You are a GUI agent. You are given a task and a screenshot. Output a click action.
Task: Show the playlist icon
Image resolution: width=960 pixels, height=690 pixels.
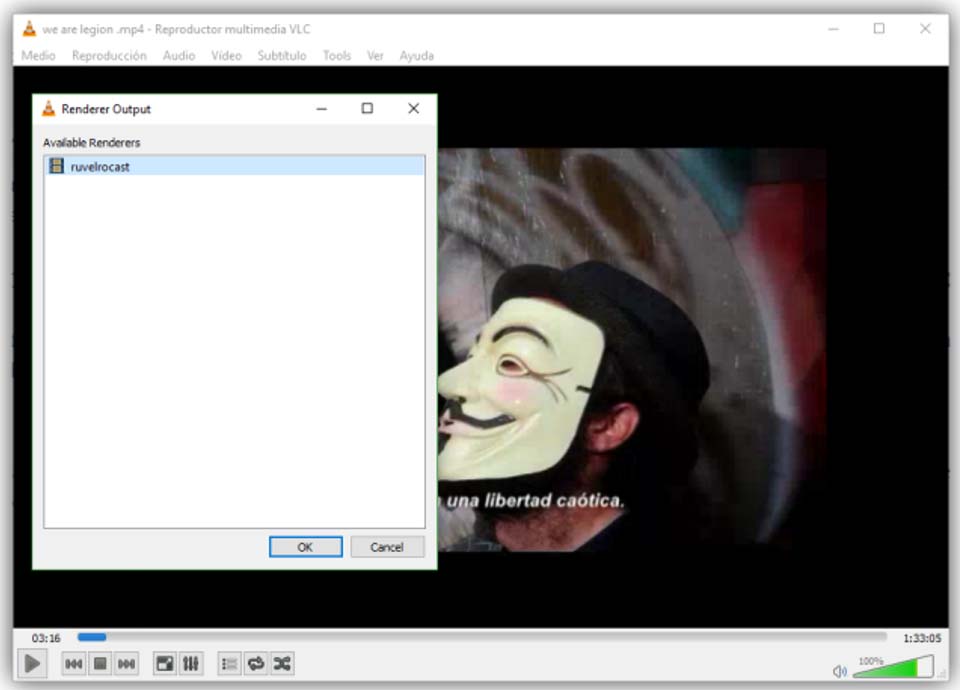(230, 664)
